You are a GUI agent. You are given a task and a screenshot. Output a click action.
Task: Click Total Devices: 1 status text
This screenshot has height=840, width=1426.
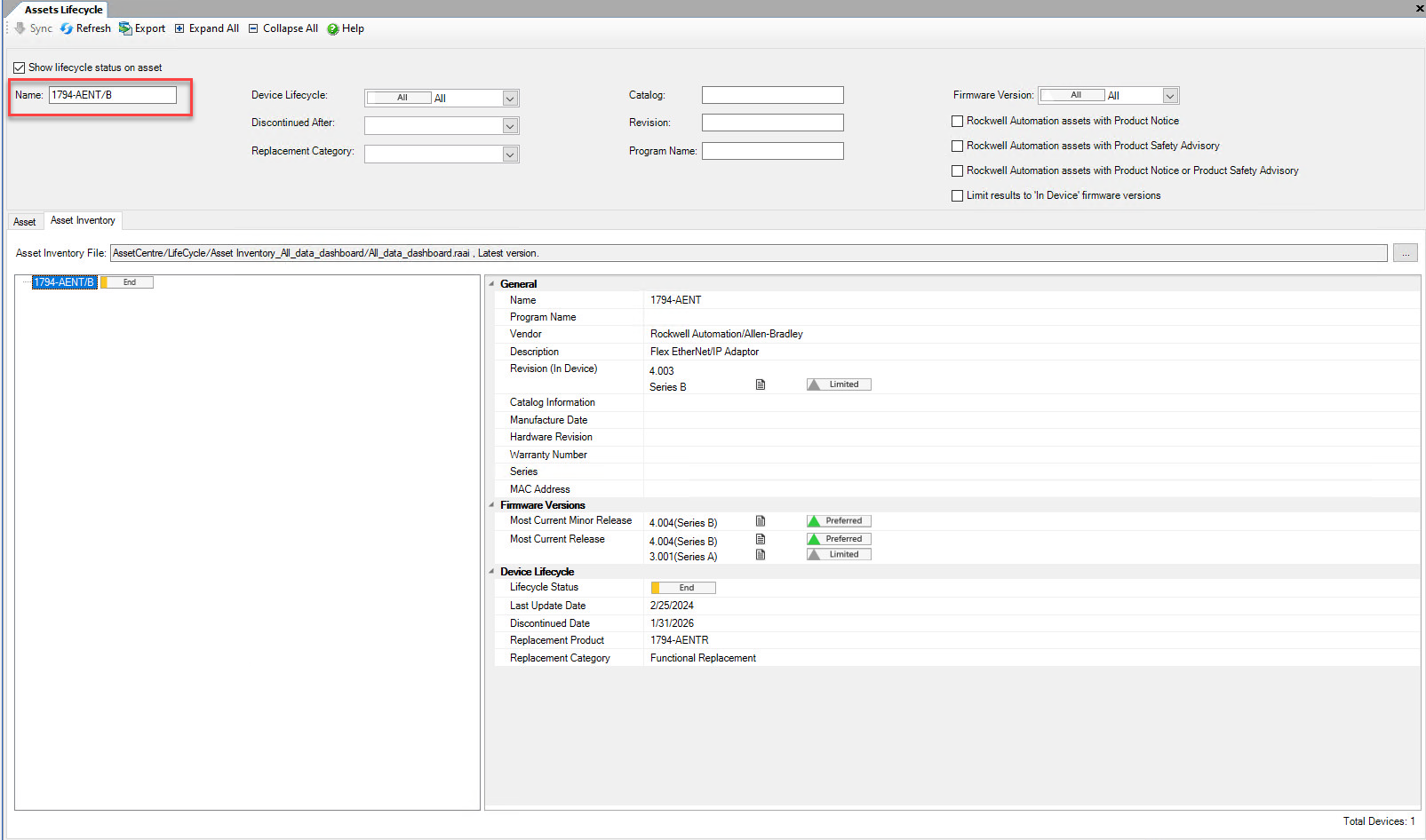point(1379,821)
